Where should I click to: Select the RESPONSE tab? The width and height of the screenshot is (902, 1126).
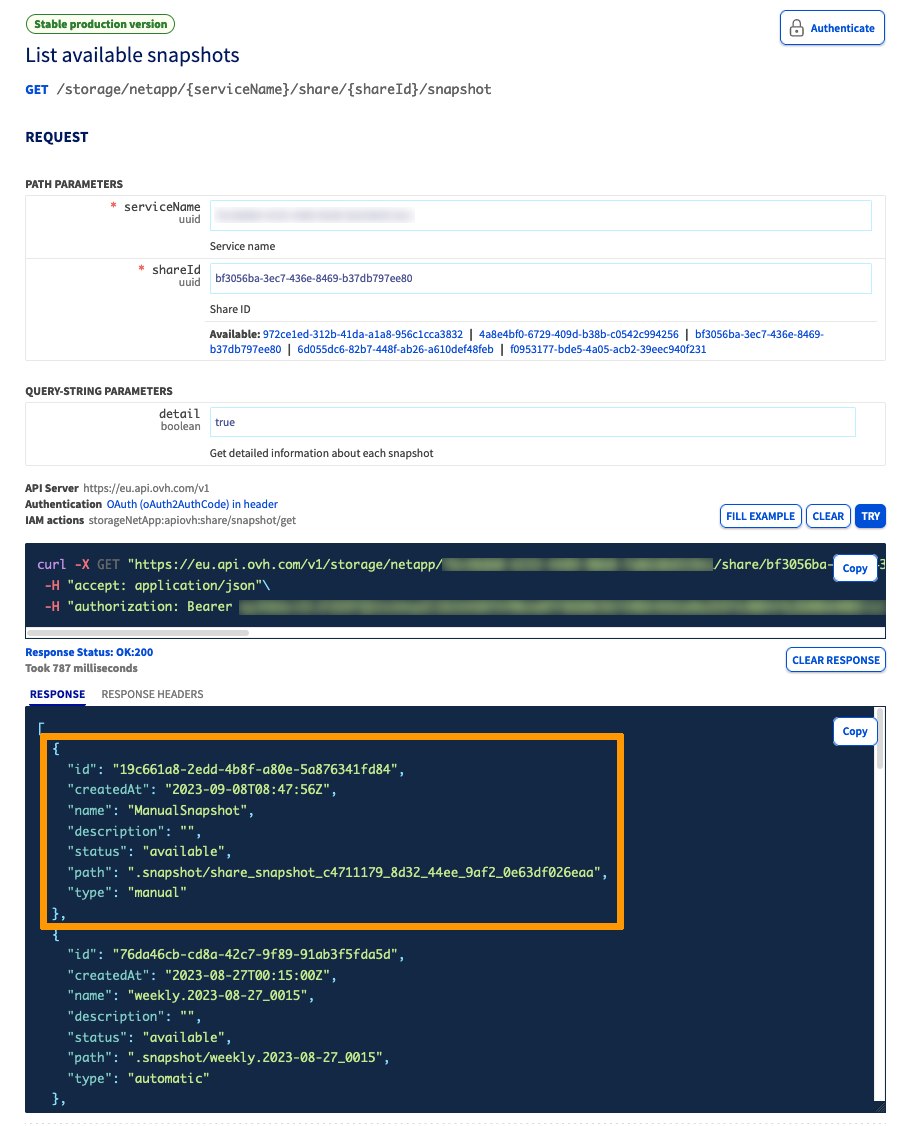57,694
